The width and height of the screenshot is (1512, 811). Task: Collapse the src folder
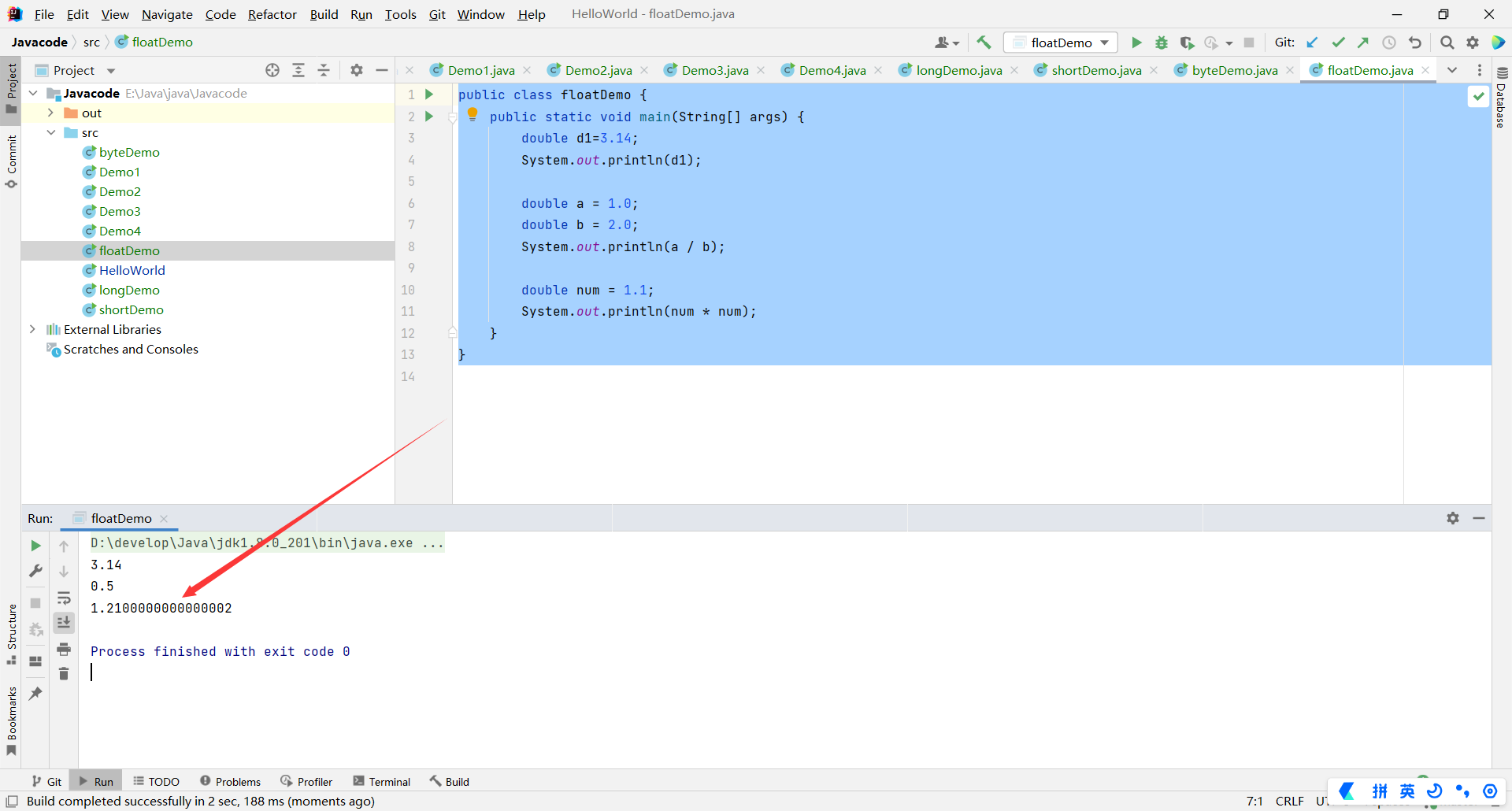tap(50, 132)
